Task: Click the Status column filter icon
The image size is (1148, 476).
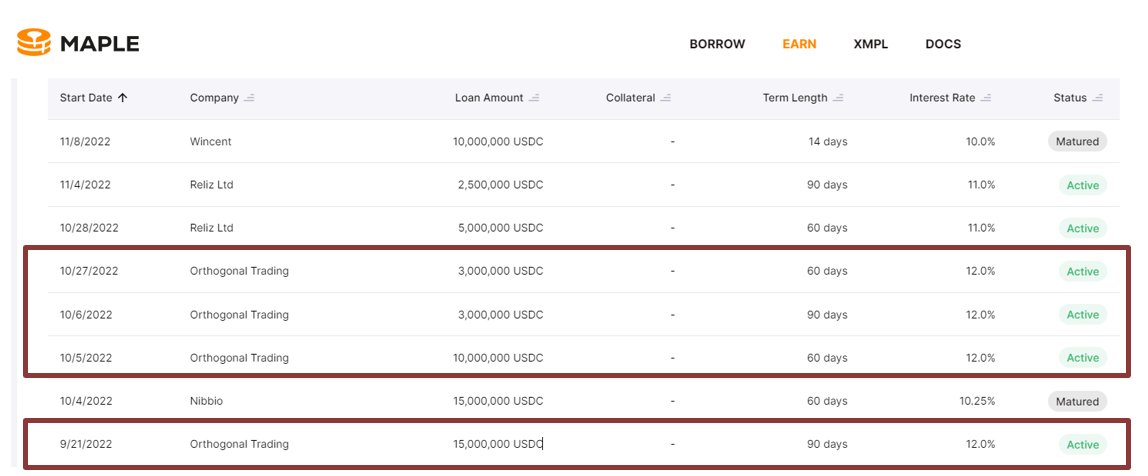Action: click(1097, 97)
